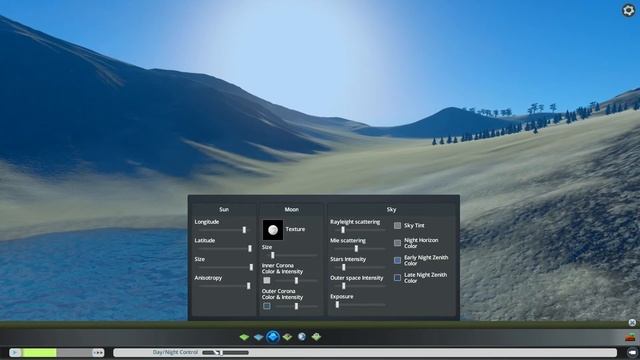Click the Day/Night Control slider
Screen dimensions: 640x360
coord(225,352)
